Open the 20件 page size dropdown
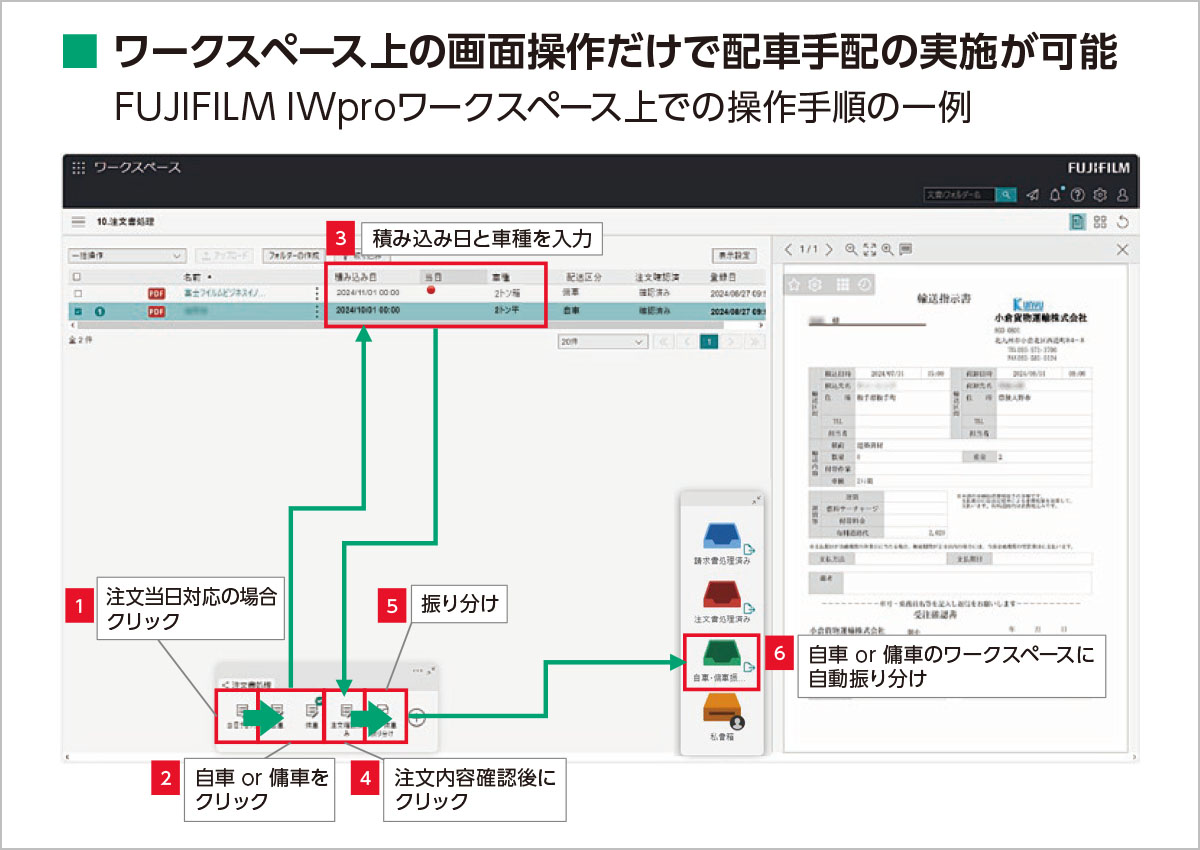 pos(605,343)
